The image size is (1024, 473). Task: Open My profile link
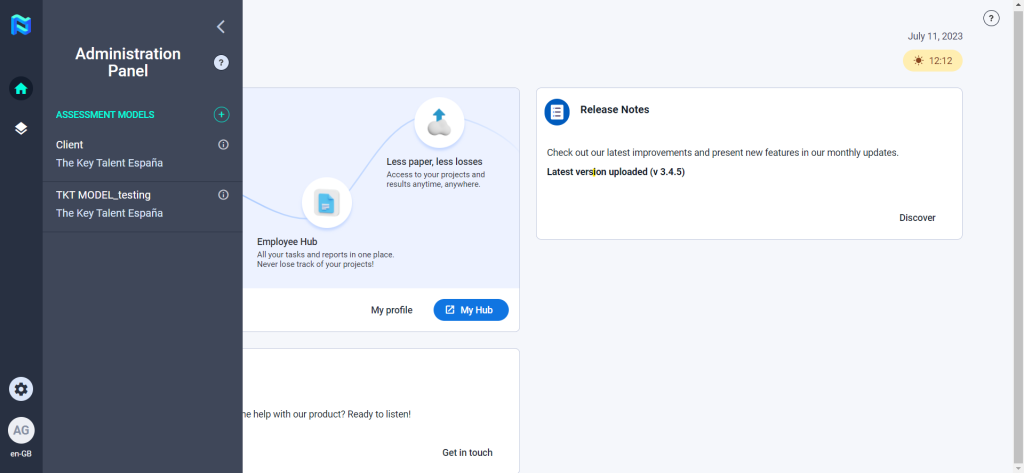click(391, 310)
